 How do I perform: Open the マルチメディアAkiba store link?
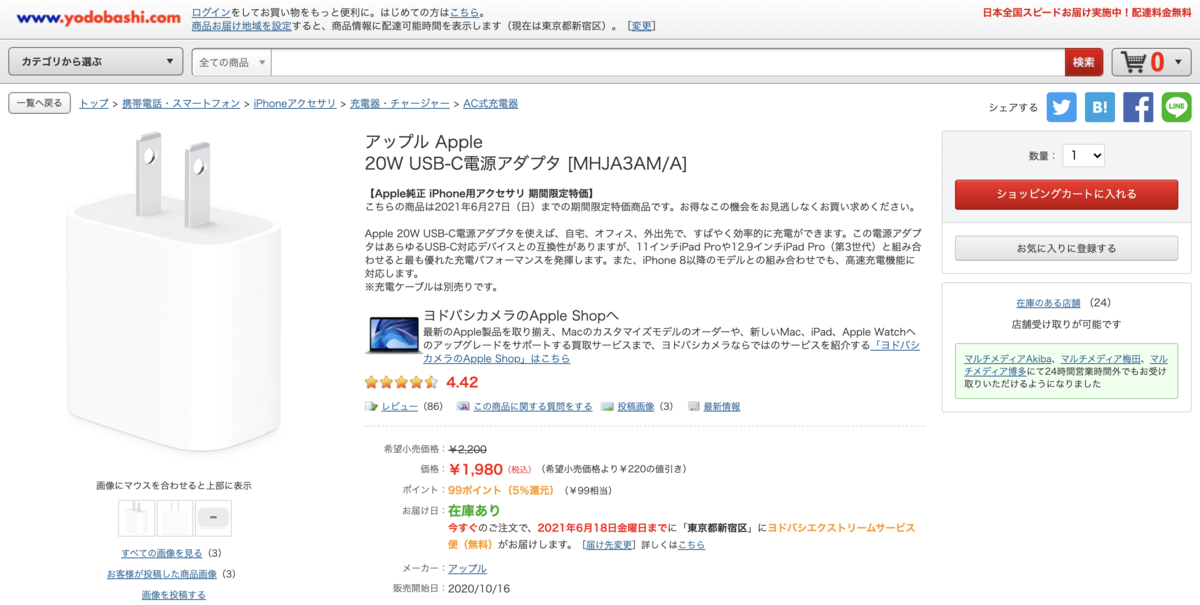(x=1008, y=359)
